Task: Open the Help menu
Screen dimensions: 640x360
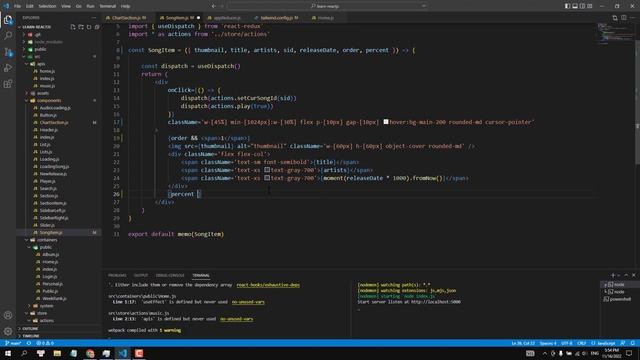Action: (125, 6)
